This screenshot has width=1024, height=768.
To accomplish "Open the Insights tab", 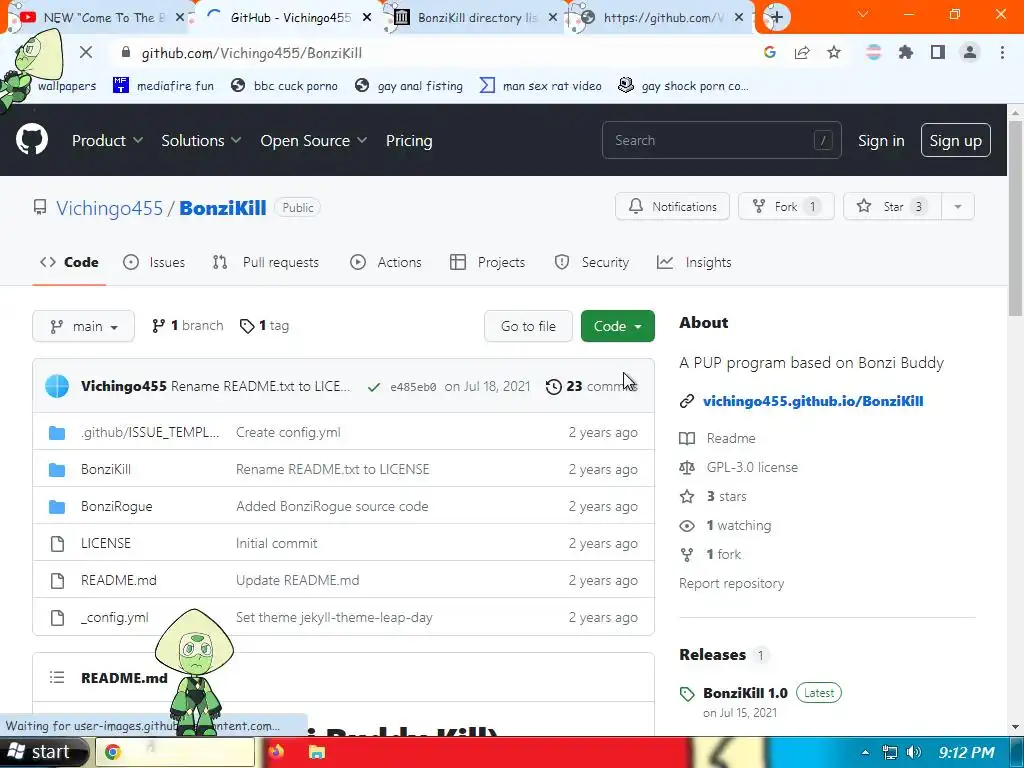I will pos(694,262).
